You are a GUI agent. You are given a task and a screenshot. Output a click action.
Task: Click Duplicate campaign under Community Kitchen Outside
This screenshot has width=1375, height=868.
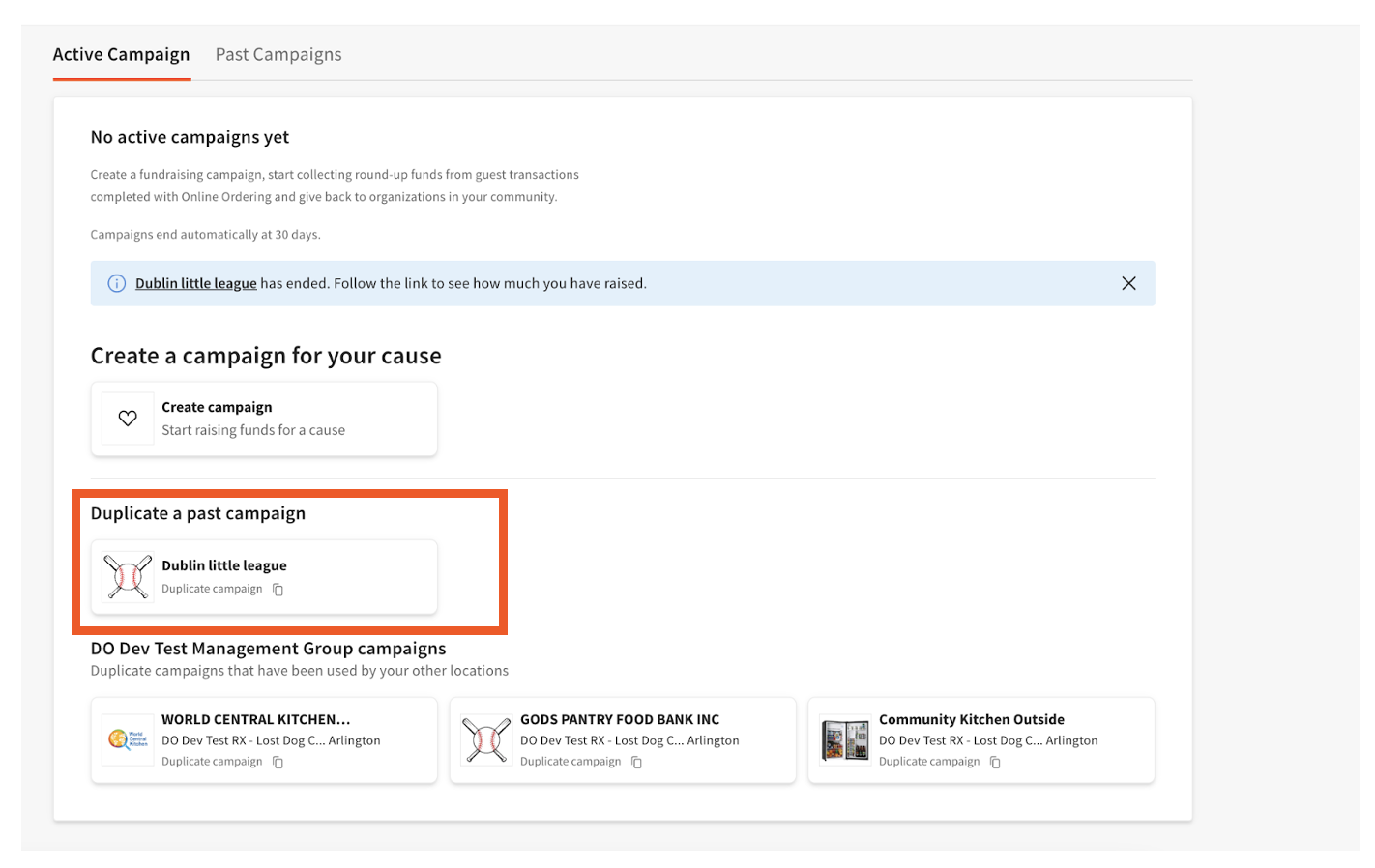928,761
